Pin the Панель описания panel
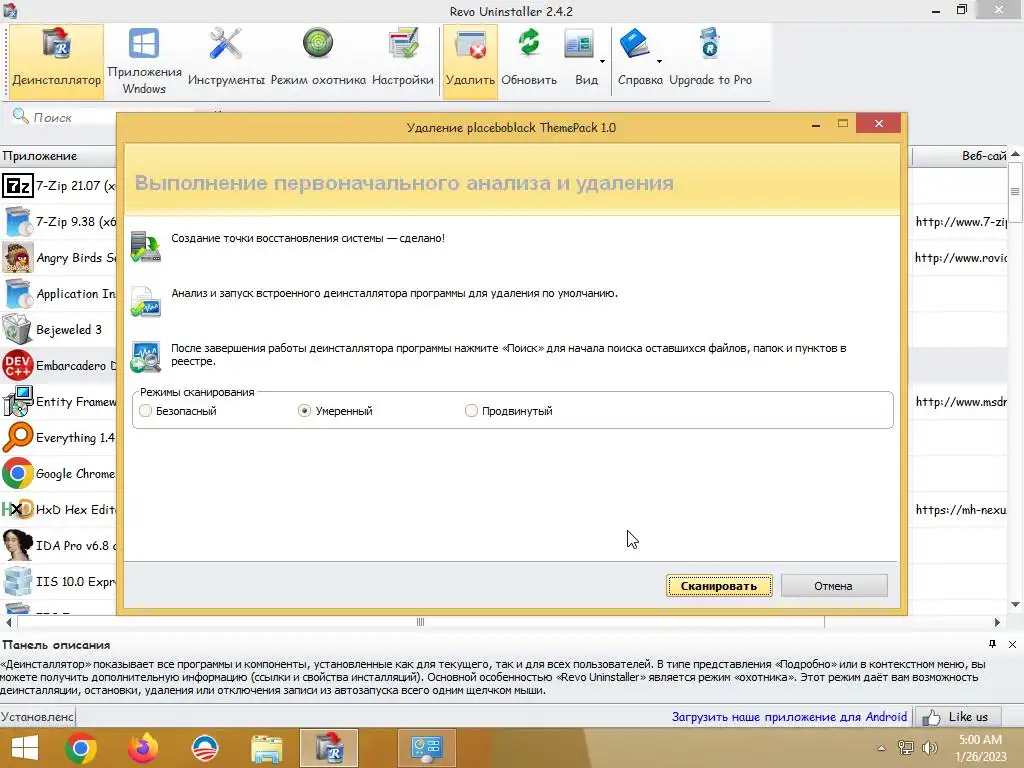This screenshot has height=768, width=1024. 993,644
